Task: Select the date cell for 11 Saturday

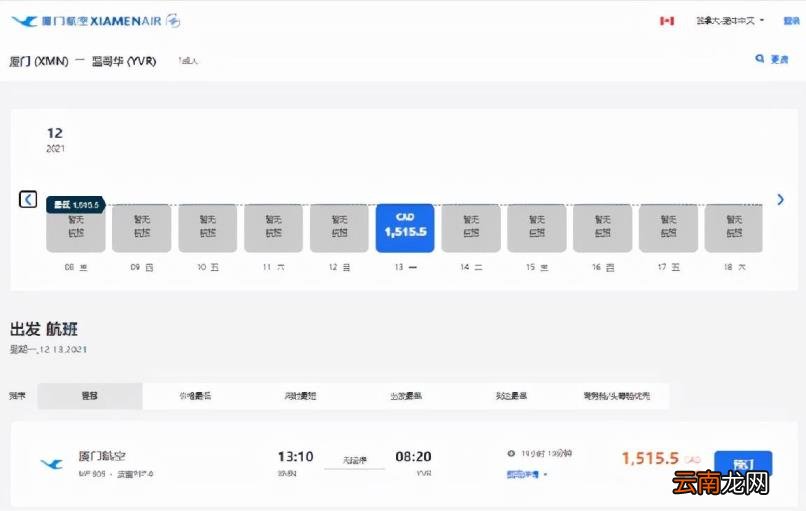Action: pyautogui.click(x=273, y=229)
